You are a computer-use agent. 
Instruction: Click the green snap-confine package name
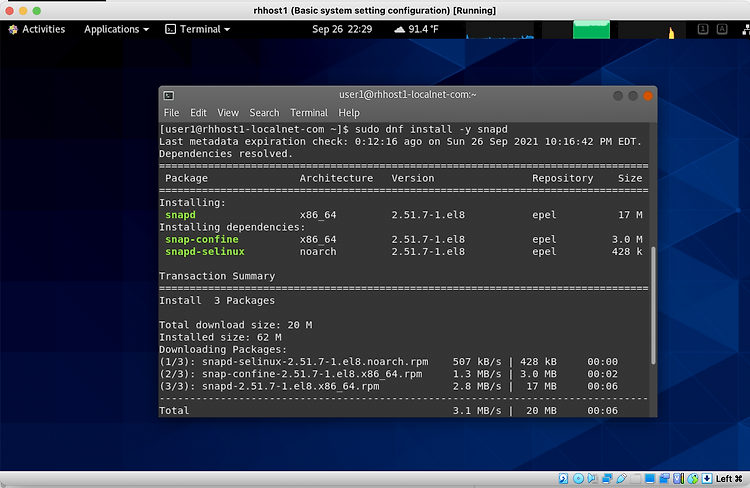coord(202,239)
